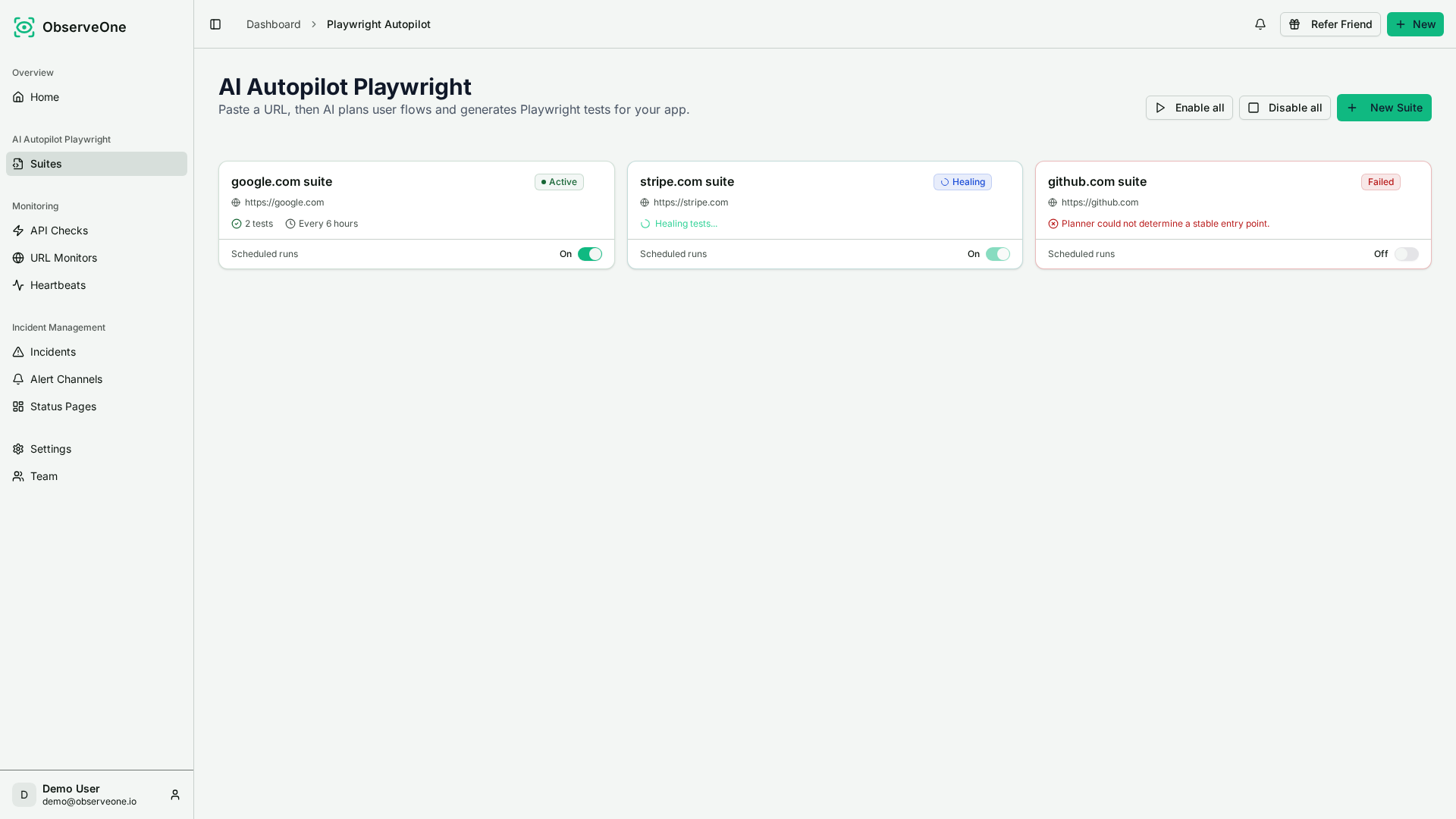Open notifications bell icon
1456x819 pixels.
pos(1260,24)
